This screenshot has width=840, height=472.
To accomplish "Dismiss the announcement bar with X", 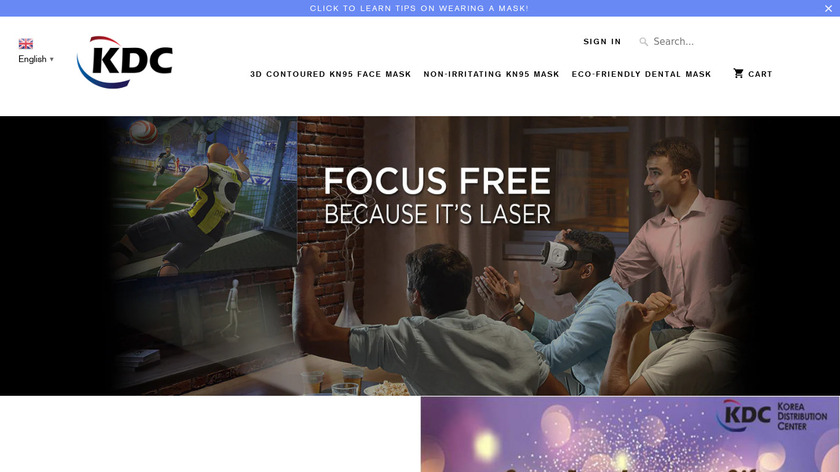I will (828, 9).
